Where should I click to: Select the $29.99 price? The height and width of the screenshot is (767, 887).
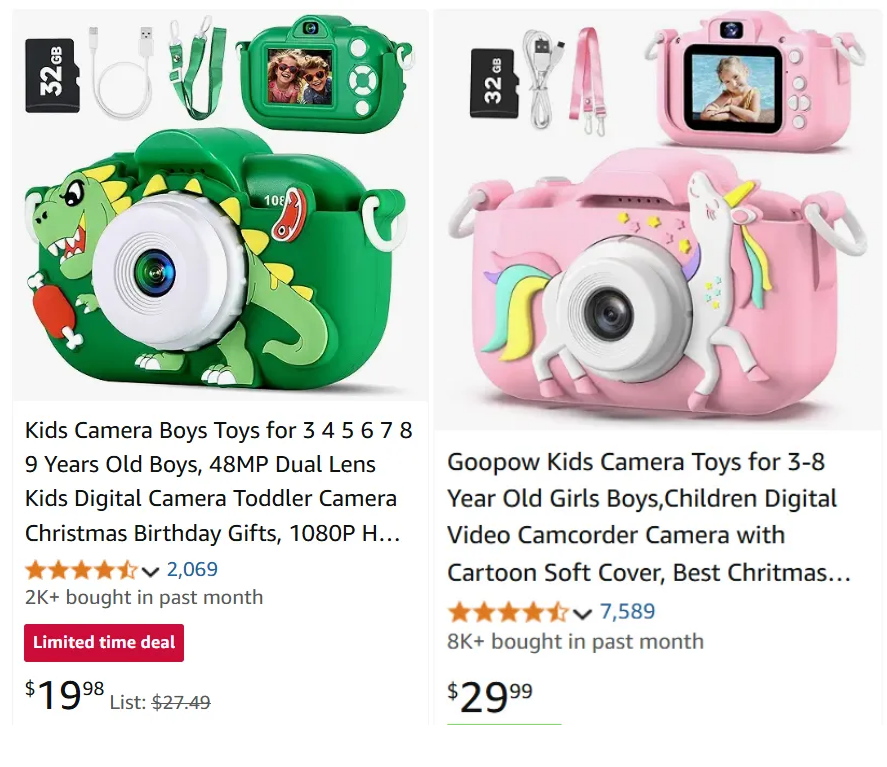coord(490,696)
